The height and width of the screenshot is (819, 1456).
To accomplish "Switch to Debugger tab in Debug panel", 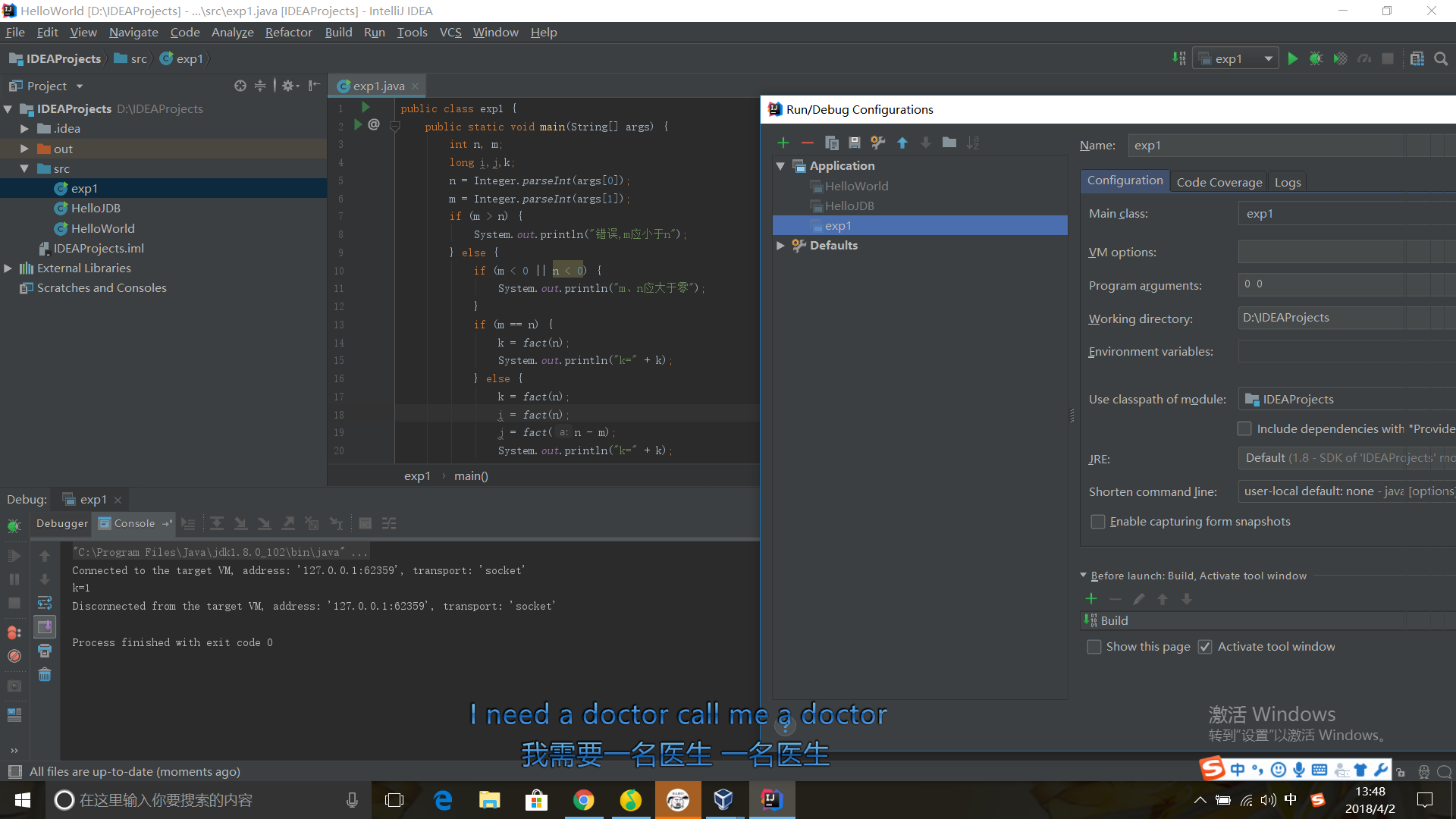I will tap(62, 523).
